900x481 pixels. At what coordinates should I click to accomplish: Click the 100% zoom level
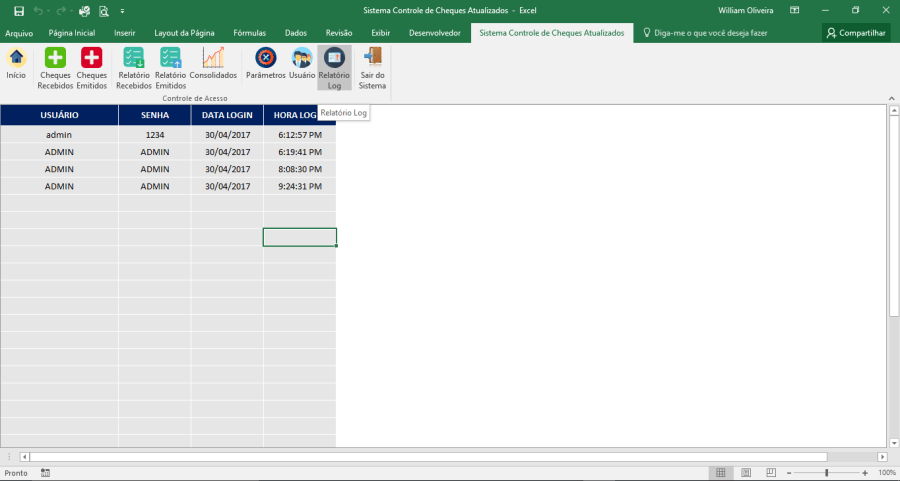tap(887, 473)
